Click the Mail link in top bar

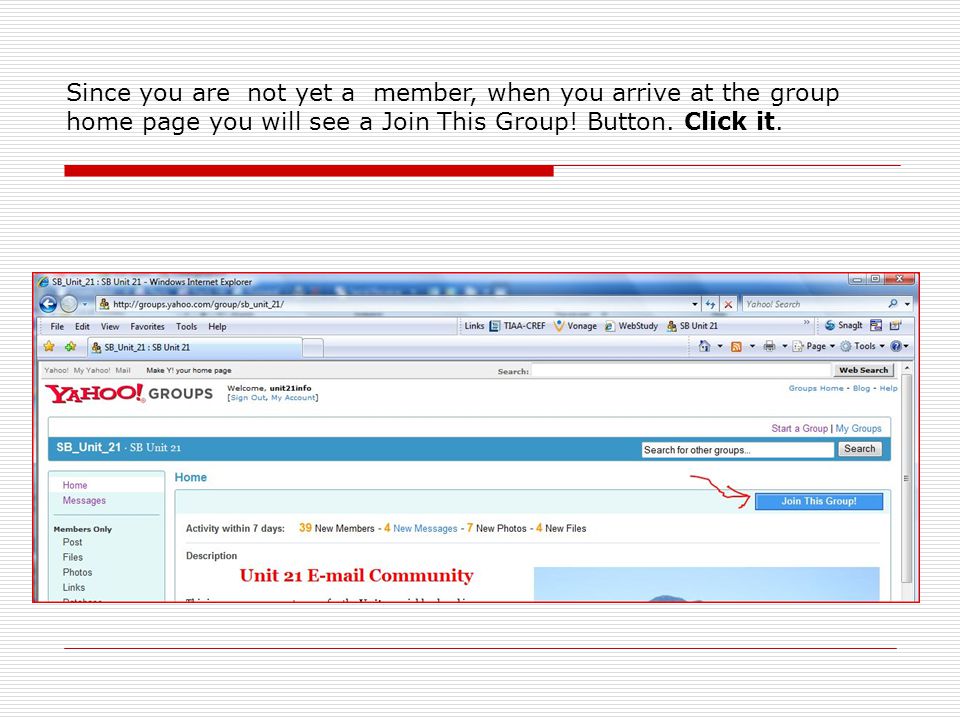click(x=123, y=370)
